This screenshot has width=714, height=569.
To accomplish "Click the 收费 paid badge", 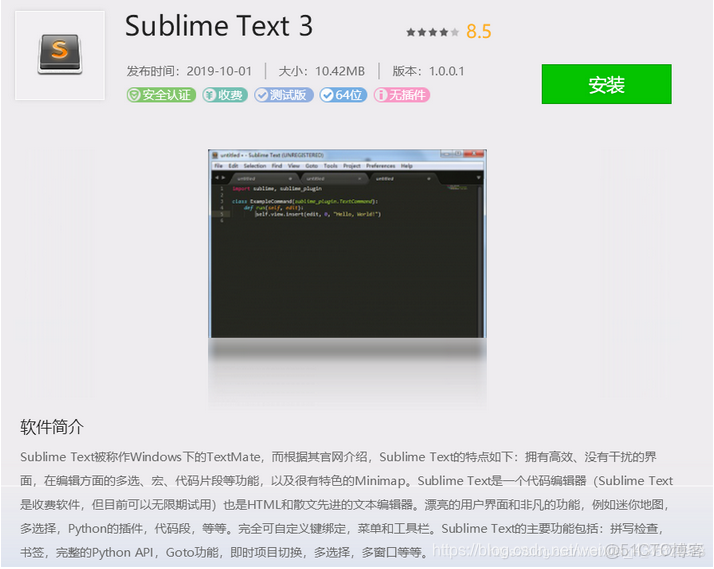I will (x=225, y=95).
